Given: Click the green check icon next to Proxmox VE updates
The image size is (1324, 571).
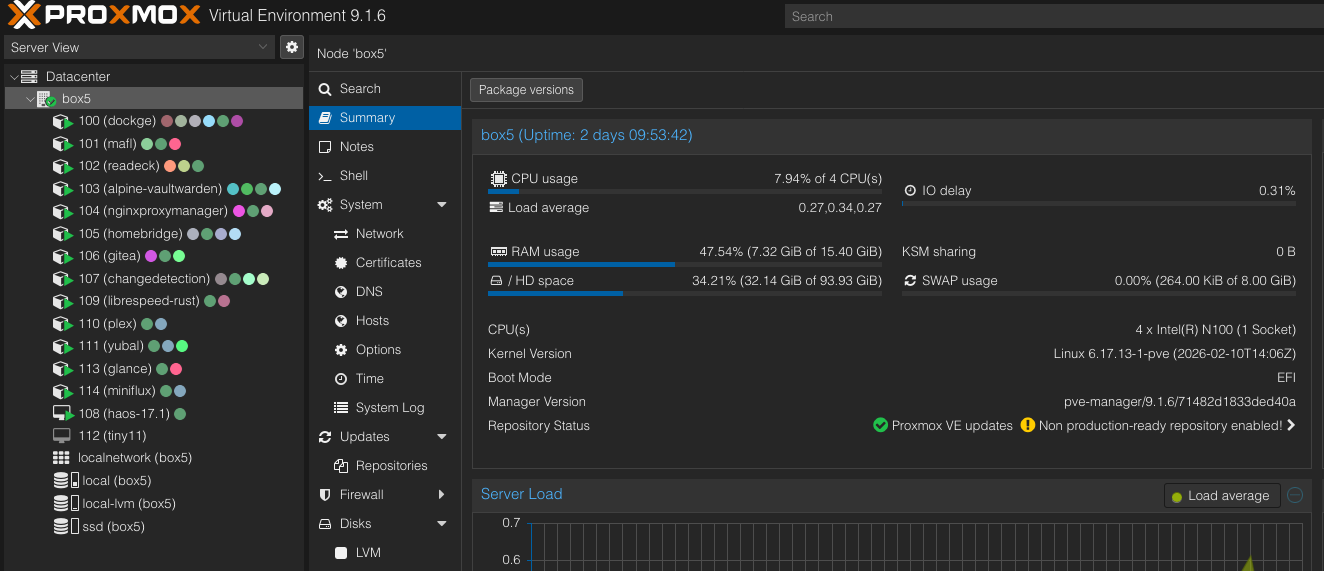Looking at the screenshot, I should (880, 425).
